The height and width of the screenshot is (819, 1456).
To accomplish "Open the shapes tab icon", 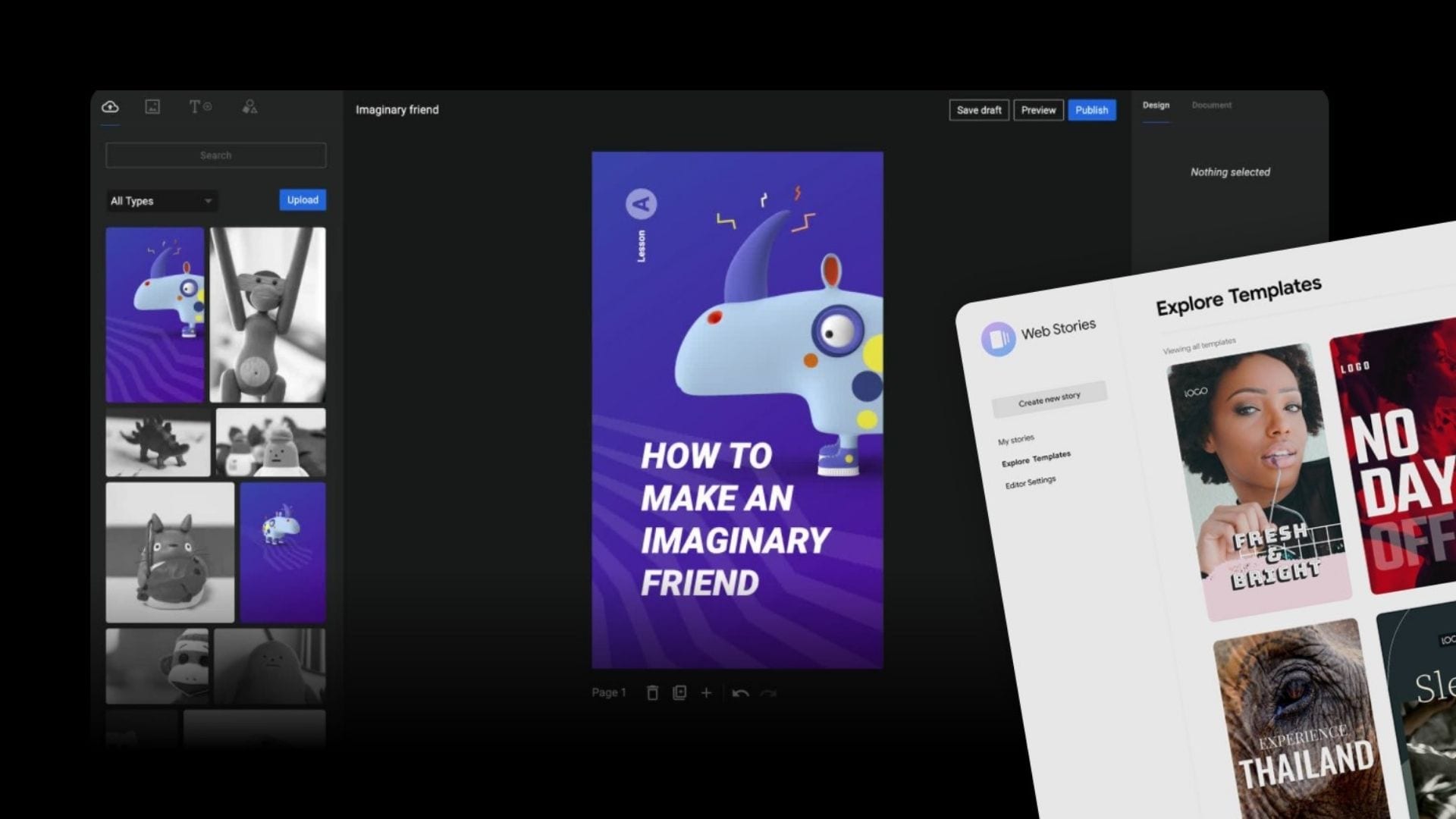I will point(249,107).
